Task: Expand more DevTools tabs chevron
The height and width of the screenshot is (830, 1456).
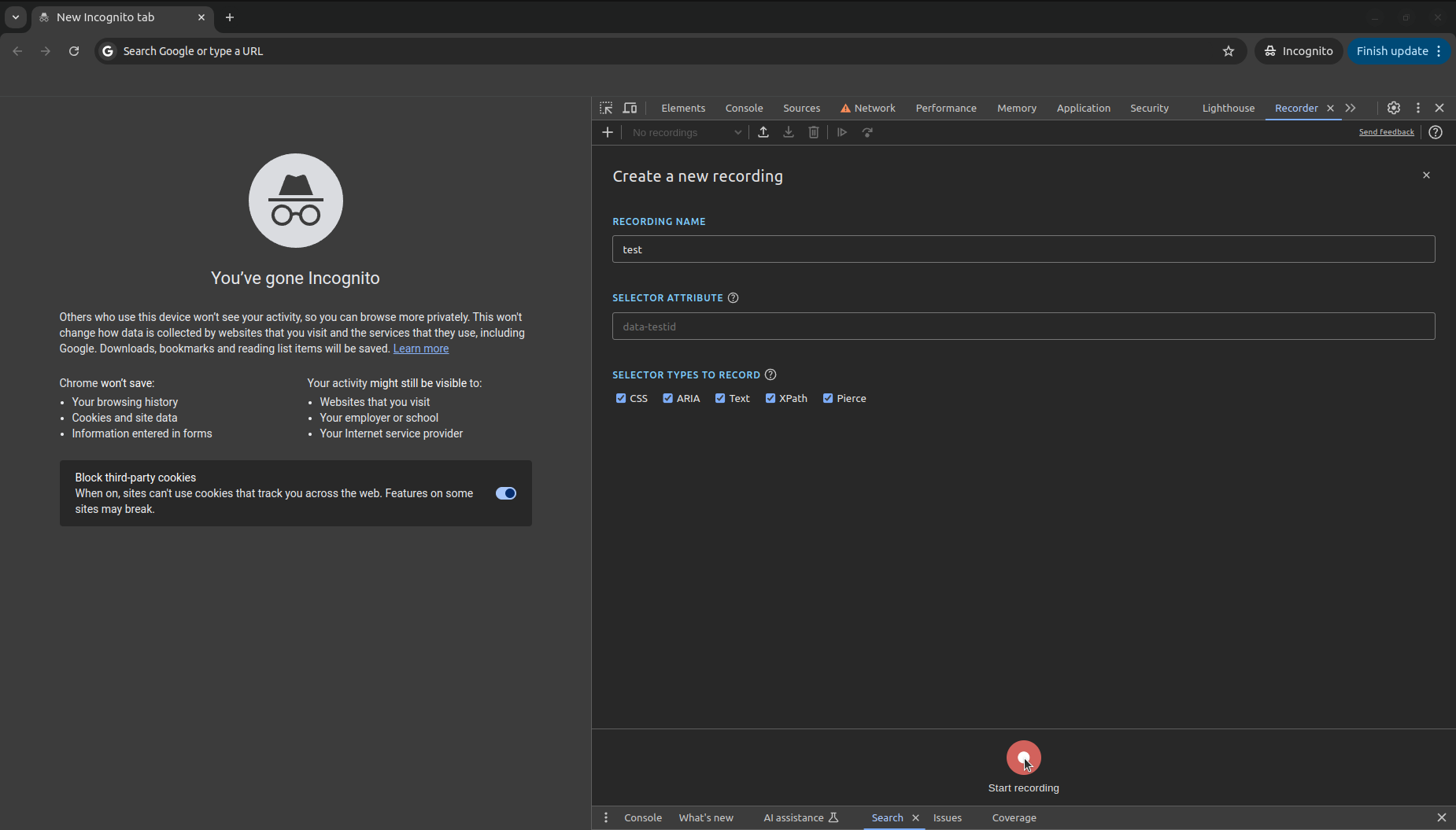Action: tap(1351, 108)
